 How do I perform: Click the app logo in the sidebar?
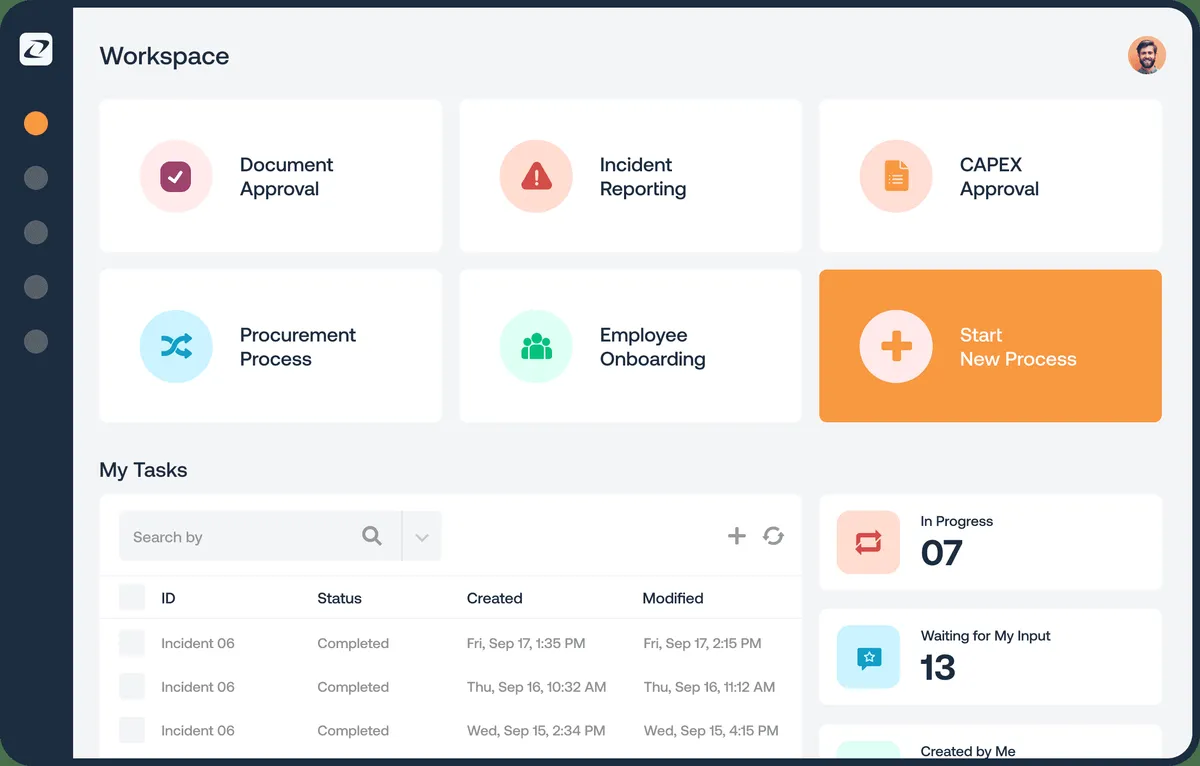pos(36,49)
